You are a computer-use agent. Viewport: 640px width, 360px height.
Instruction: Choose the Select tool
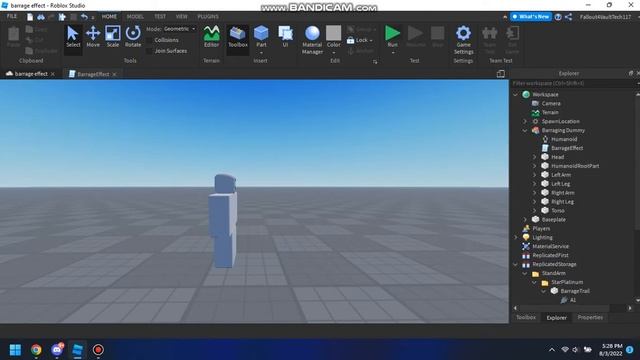73,37
